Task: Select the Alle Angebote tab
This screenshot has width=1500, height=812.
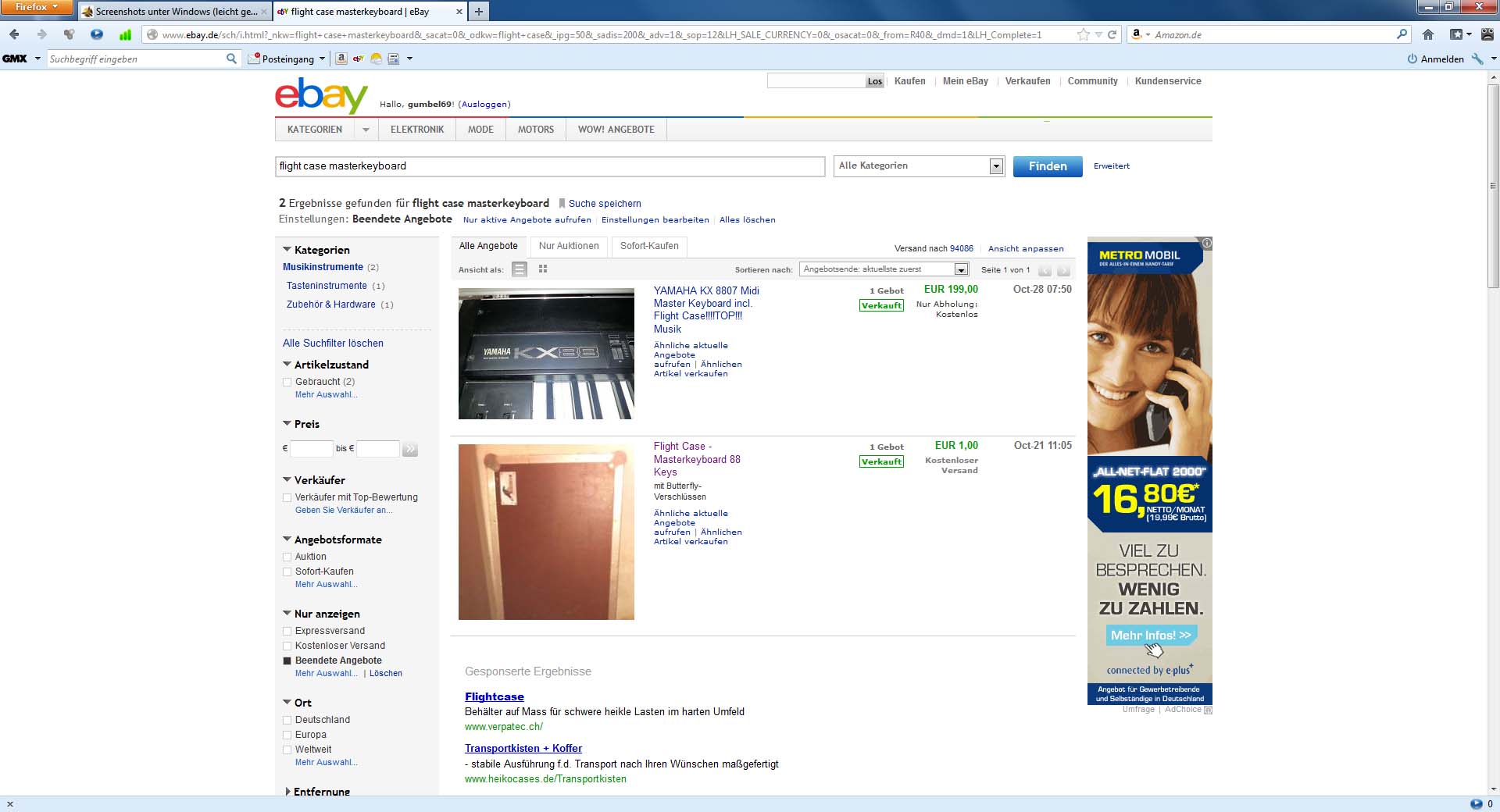Action: pos(488,246)
